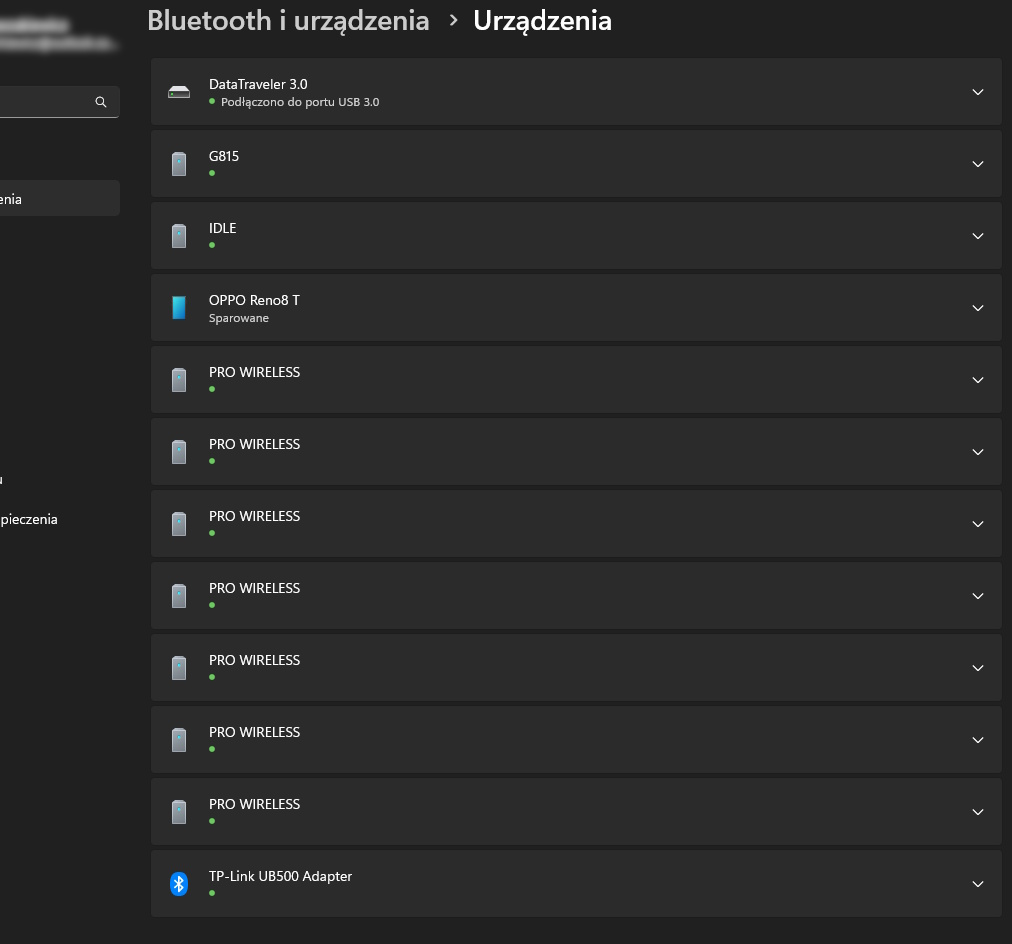The height and width of the screenshot is (944, 1012).
Task: Select the fifth PRO WIRELESS device name
Action: coord(254,660)
